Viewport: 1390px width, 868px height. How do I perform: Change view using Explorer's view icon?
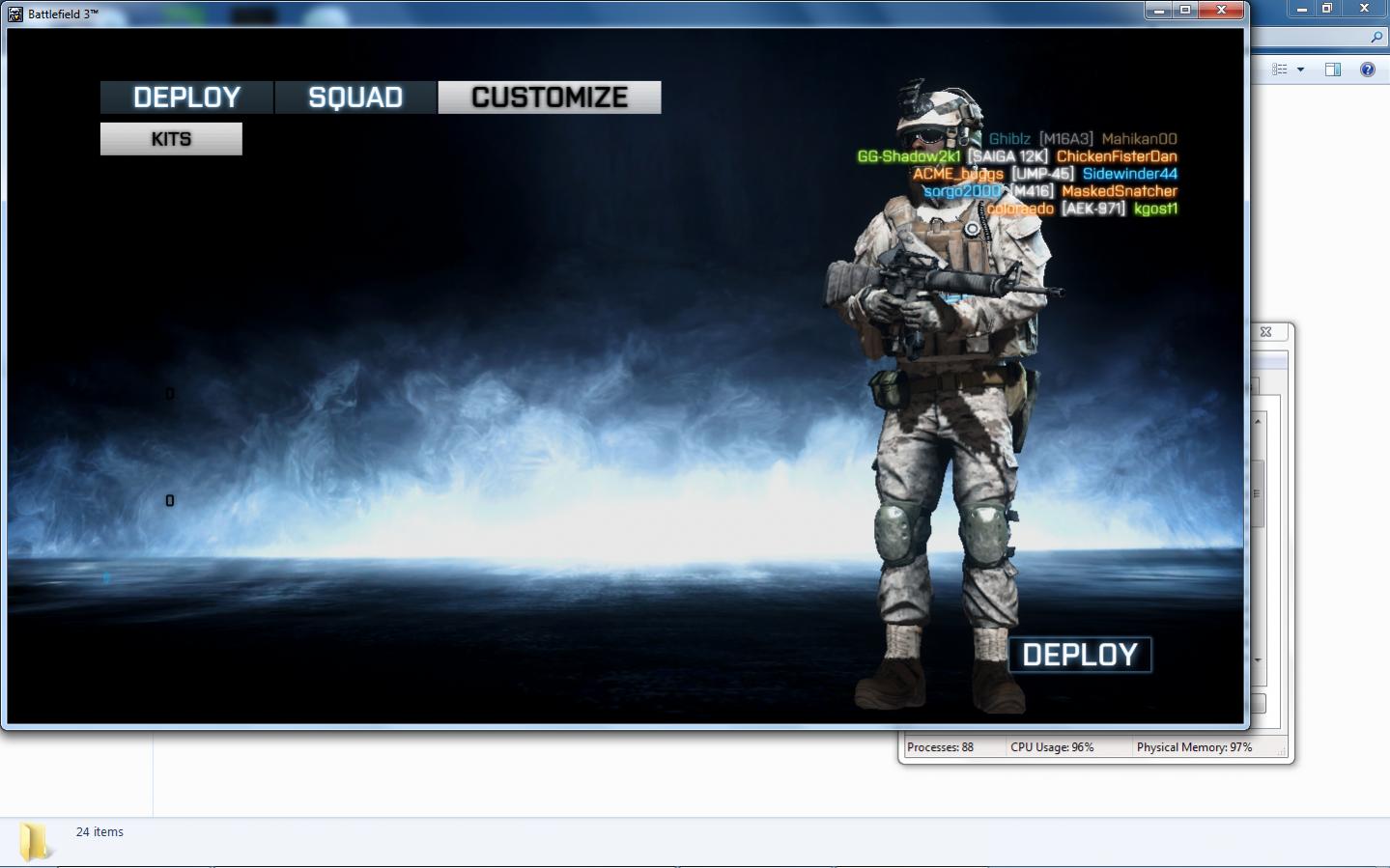click(1280, 70)
